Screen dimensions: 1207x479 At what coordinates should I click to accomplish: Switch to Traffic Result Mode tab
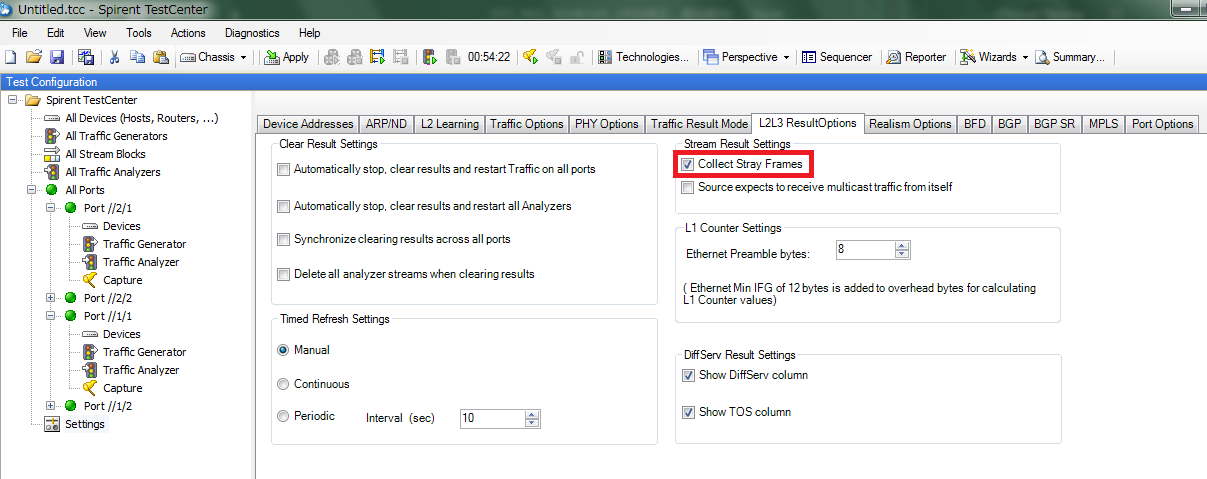tap(699, 124)
